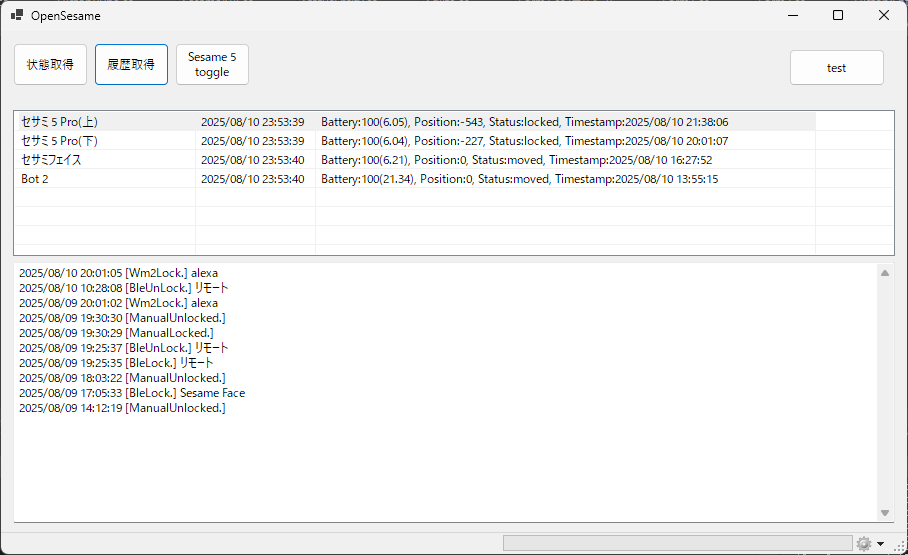Click the log line 19:25:35 BleLock リモート
908x555 pixels.
pyautogui.click(x=116, y=363)
